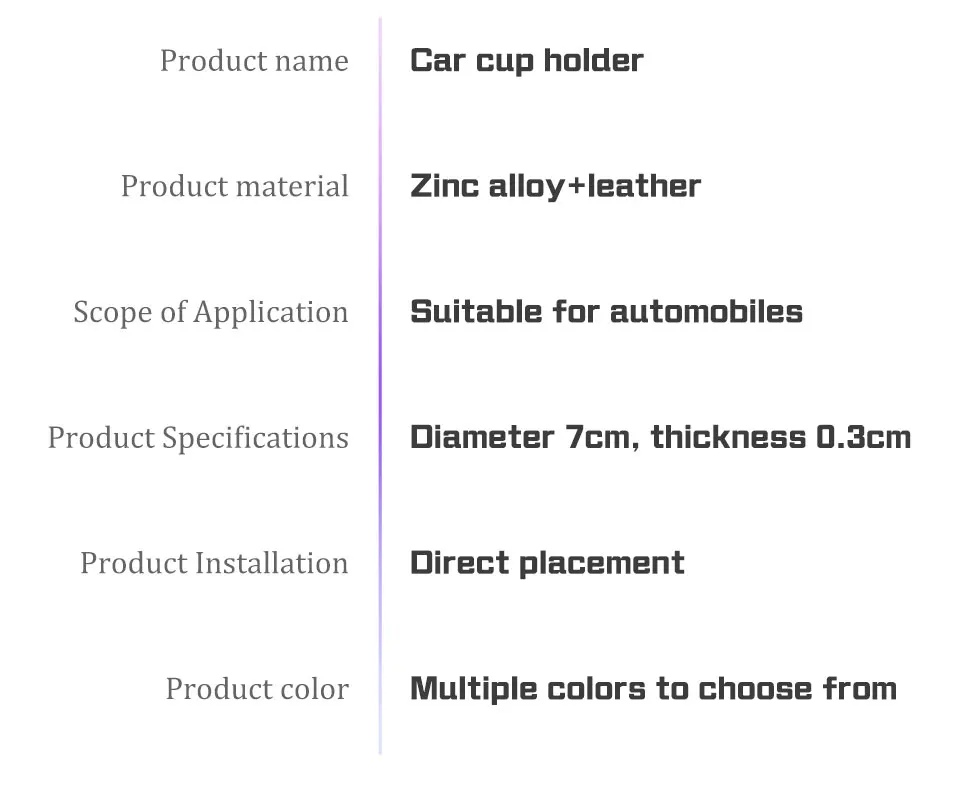The image size is (960, 812).
Task: Click the word 'holder' in product name
Action: (593, 61)
